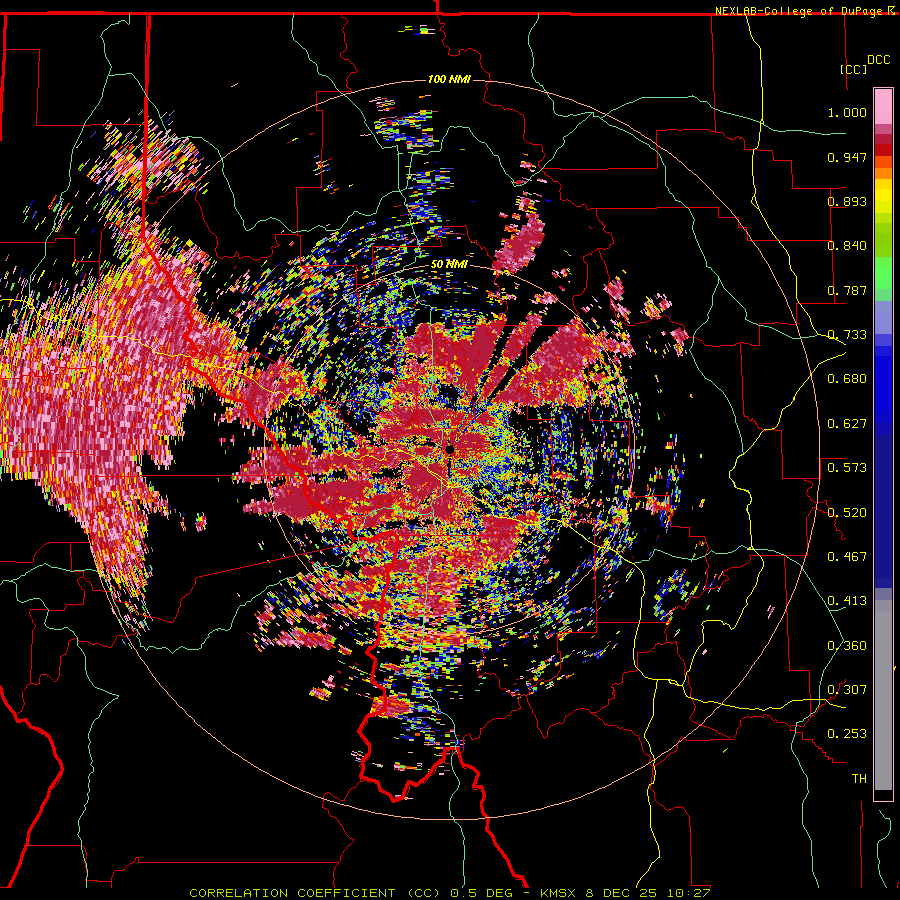Click the 1.000 scale value

[x=847, y=112]
